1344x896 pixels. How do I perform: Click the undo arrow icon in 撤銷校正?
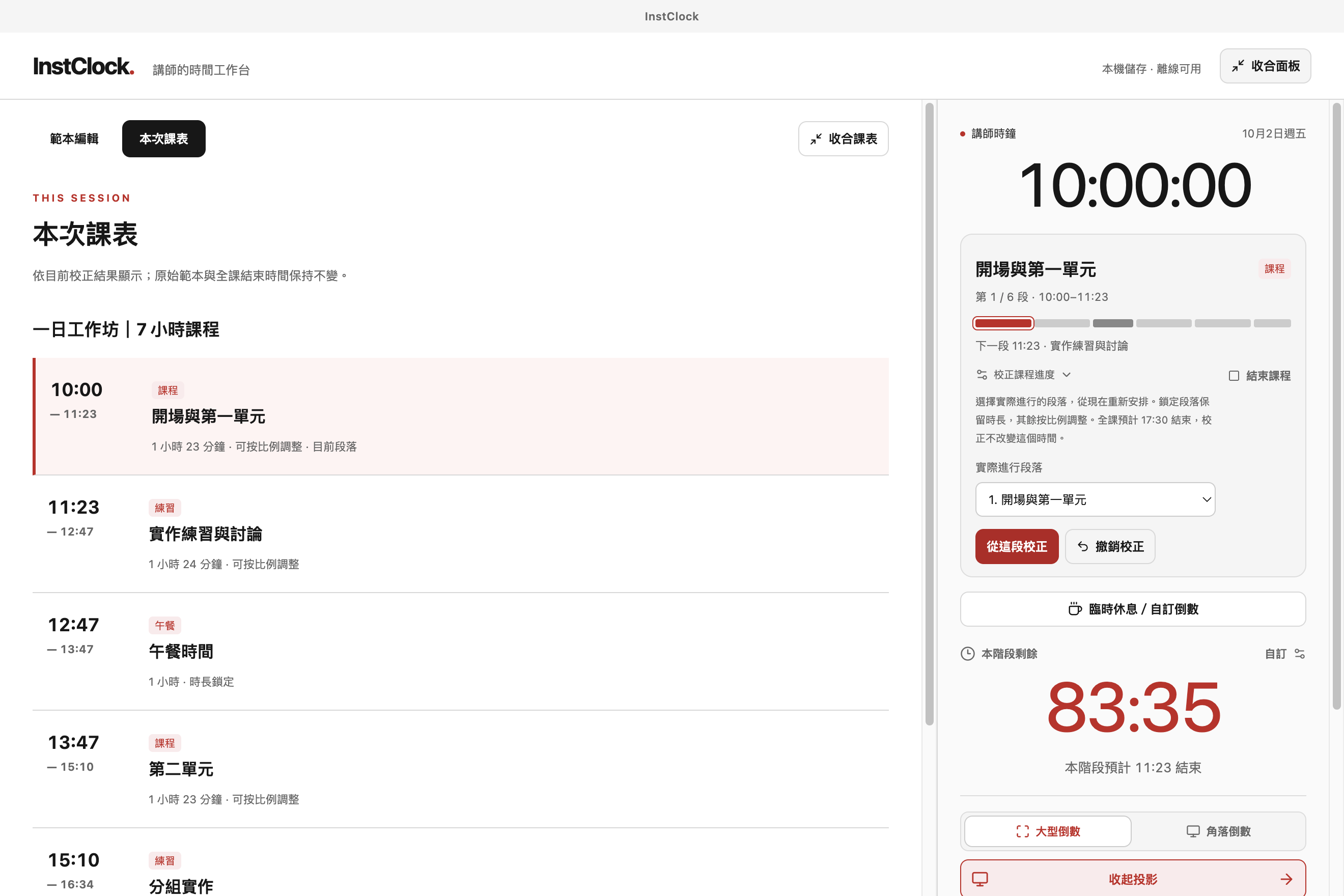click(x=1083, y=547)
